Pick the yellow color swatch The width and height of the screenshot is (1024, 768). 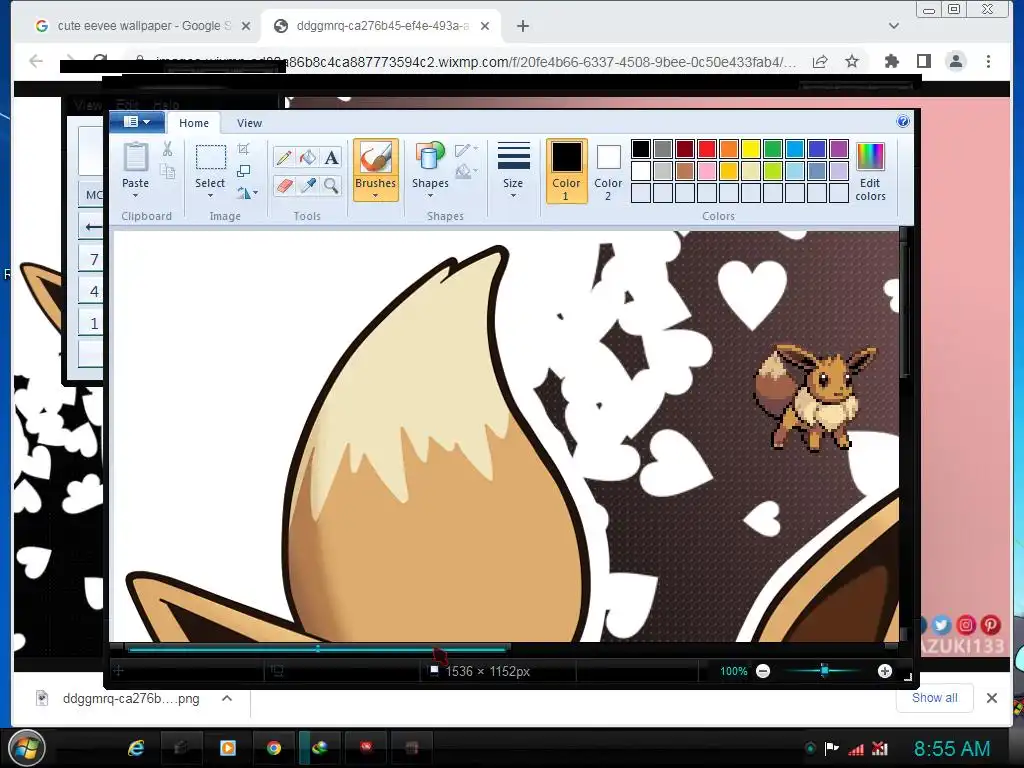pyautogui.click(x=750, y=149)
